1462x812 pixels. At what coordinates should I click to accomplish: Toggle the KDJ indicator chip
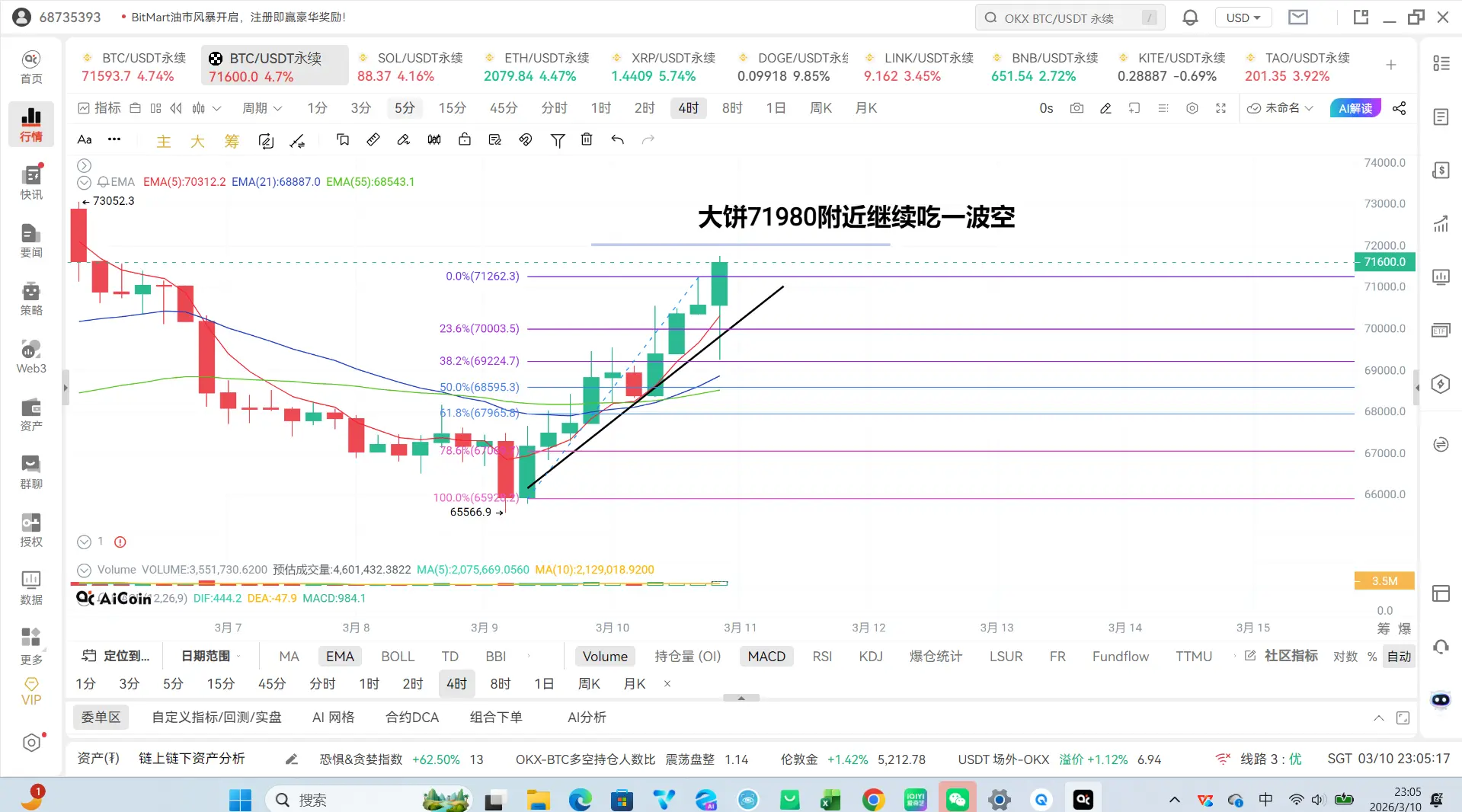click(871, 657)
